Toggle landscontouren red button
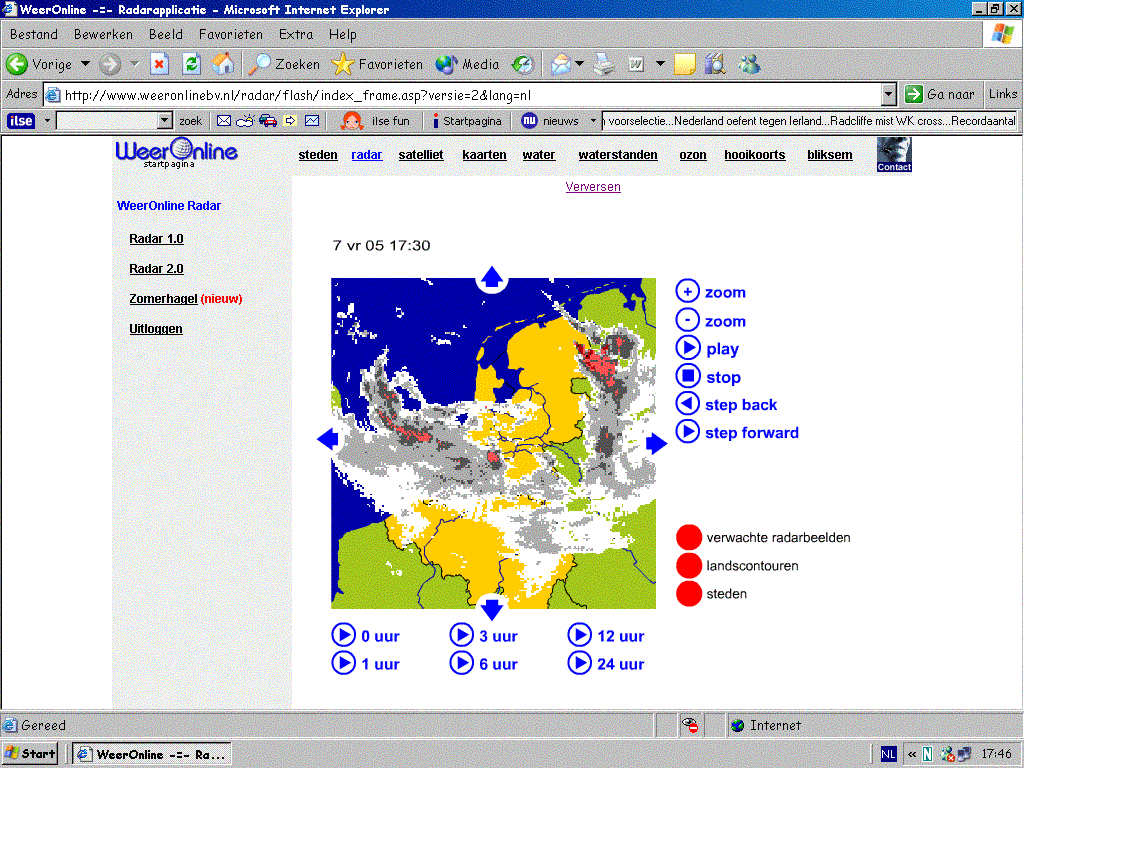Image resolution: width=1144 pixels, height=856 pixels. pos(689,566)
